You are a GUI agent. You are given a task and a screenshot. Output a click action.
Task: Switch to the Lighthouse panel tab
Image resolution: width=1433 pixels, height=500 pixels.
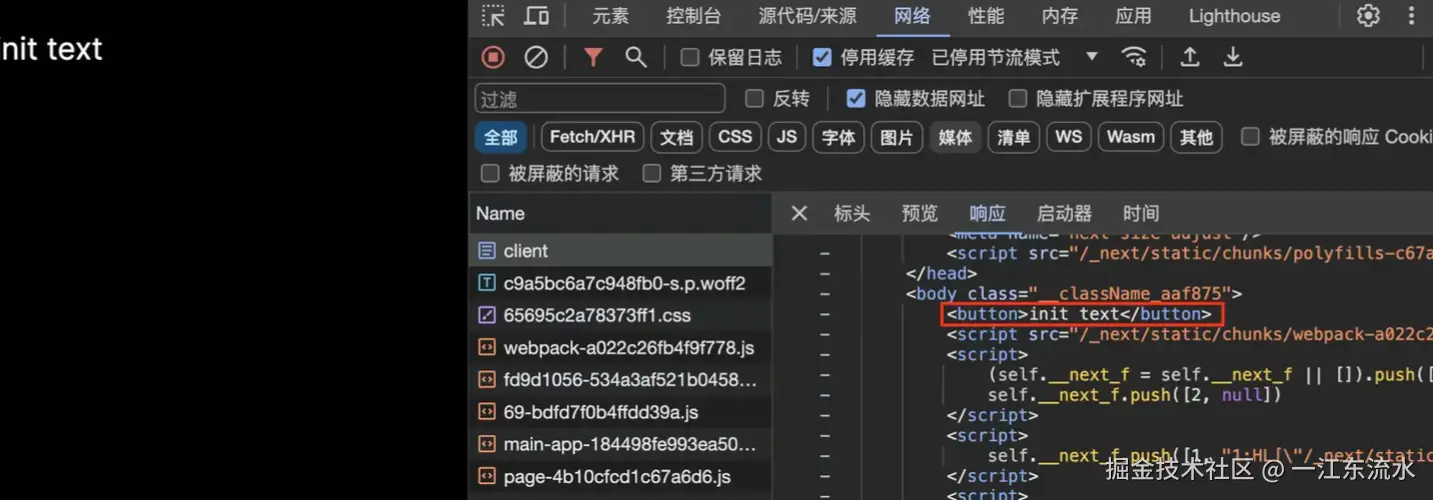coord(1234,16)
